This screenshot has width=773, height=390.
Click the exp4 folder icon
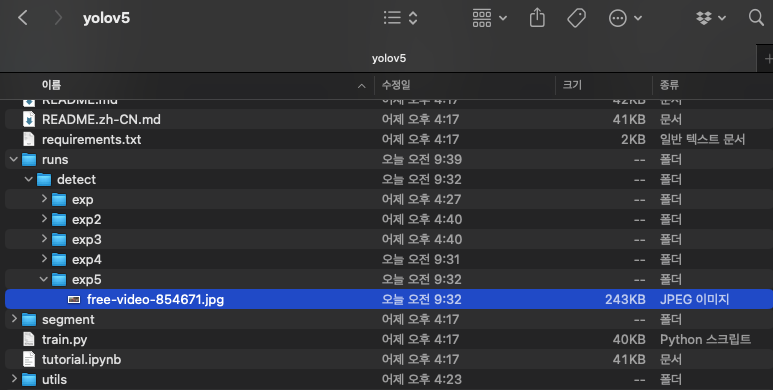pyautogui.click(x=59, y=259)
